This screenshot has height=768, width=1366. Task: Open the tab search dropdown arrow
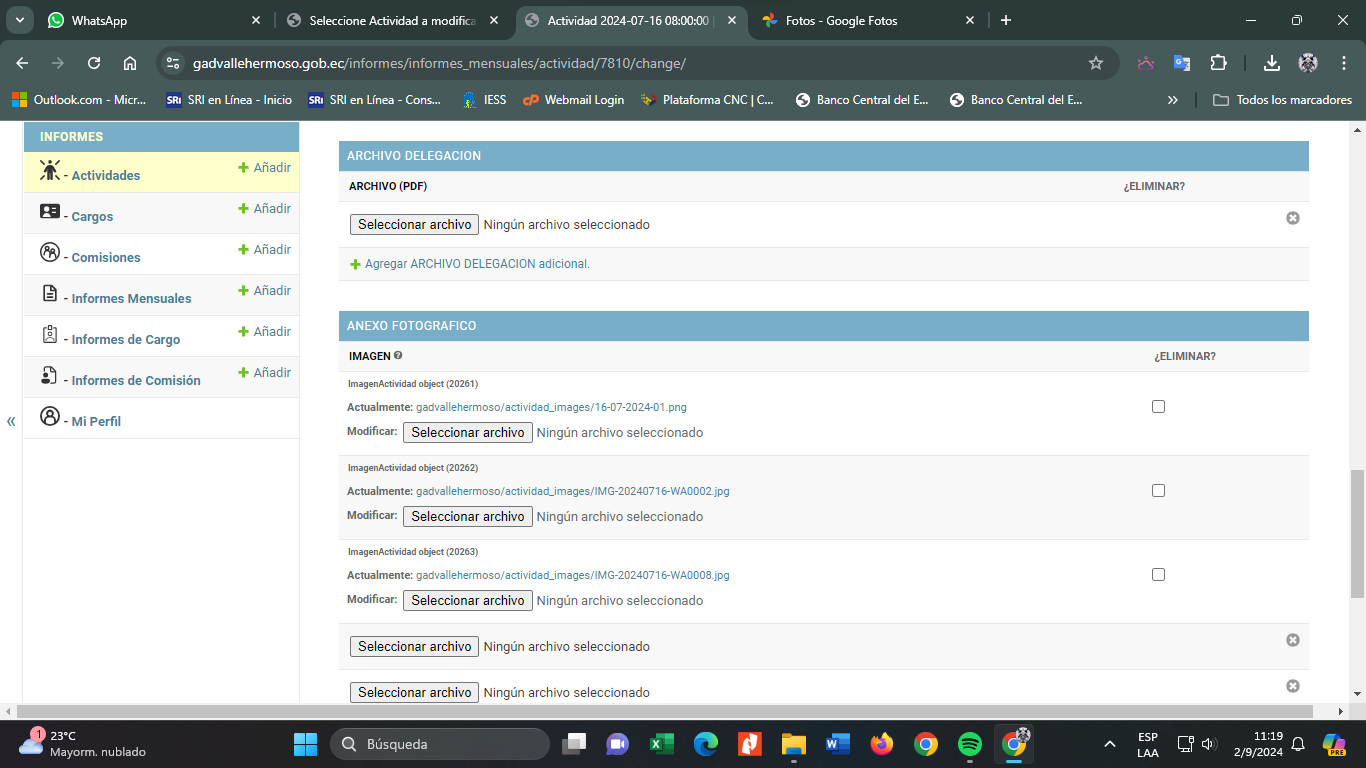(20, 20)
